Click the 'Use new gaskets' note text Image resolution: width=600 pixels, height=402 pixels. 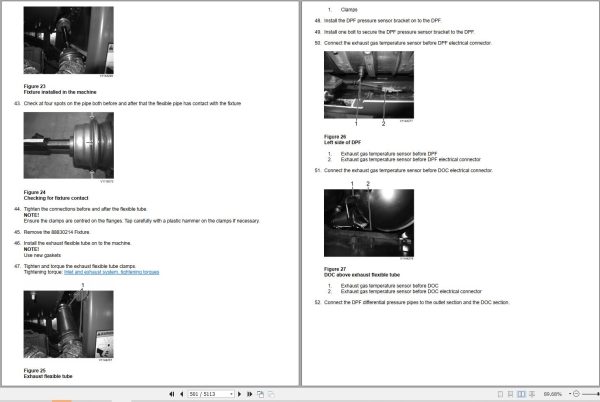pyautogui.click(x=42, y=255)
